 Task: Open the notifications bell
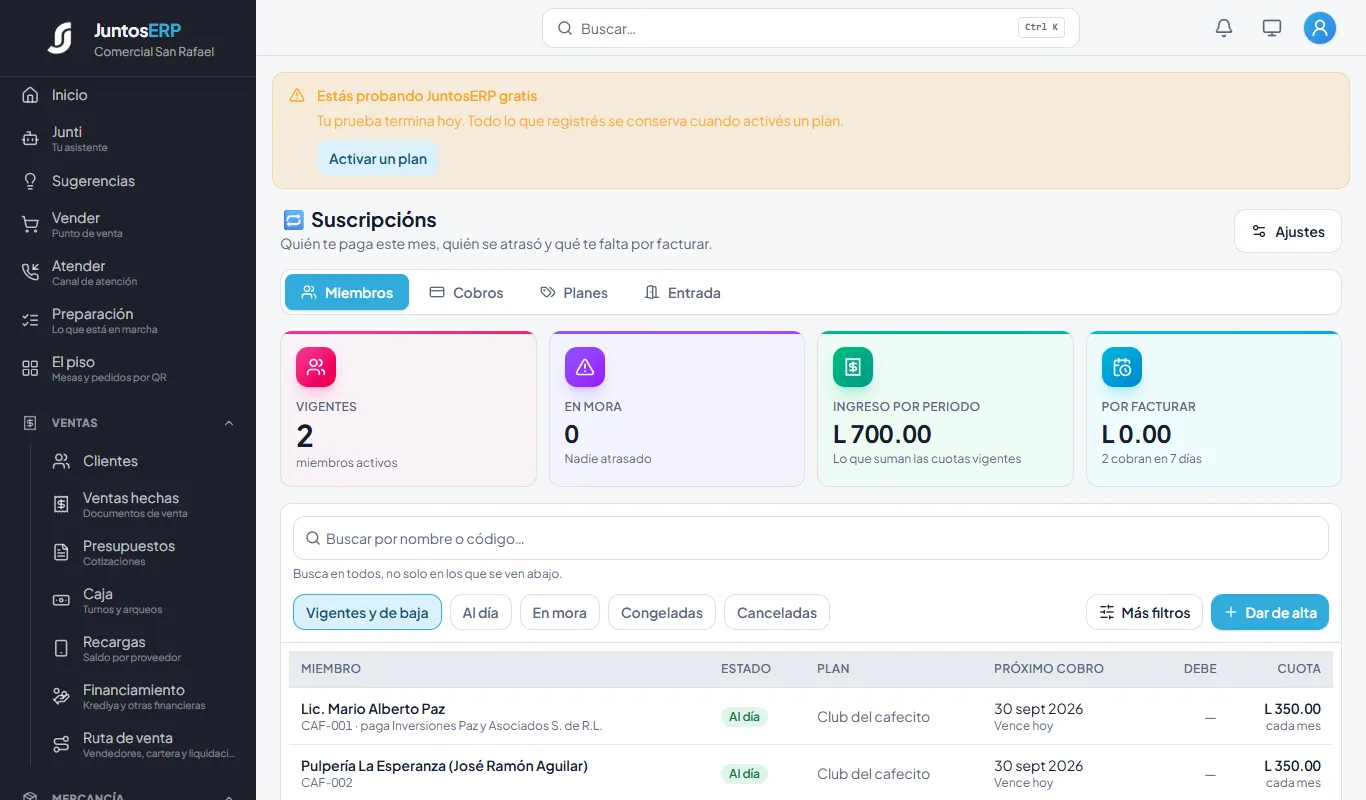tap(1224, 28)
